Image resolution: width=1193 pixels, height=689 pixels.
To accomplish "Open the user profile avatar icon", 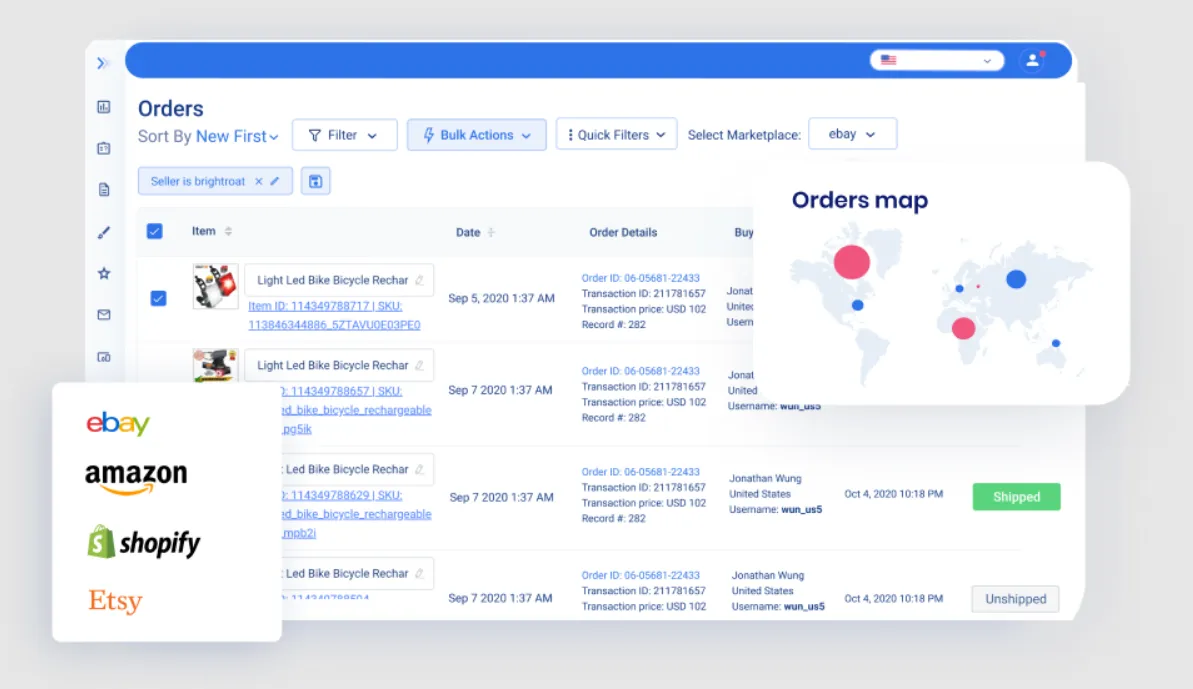I will tap(1032, 60).
